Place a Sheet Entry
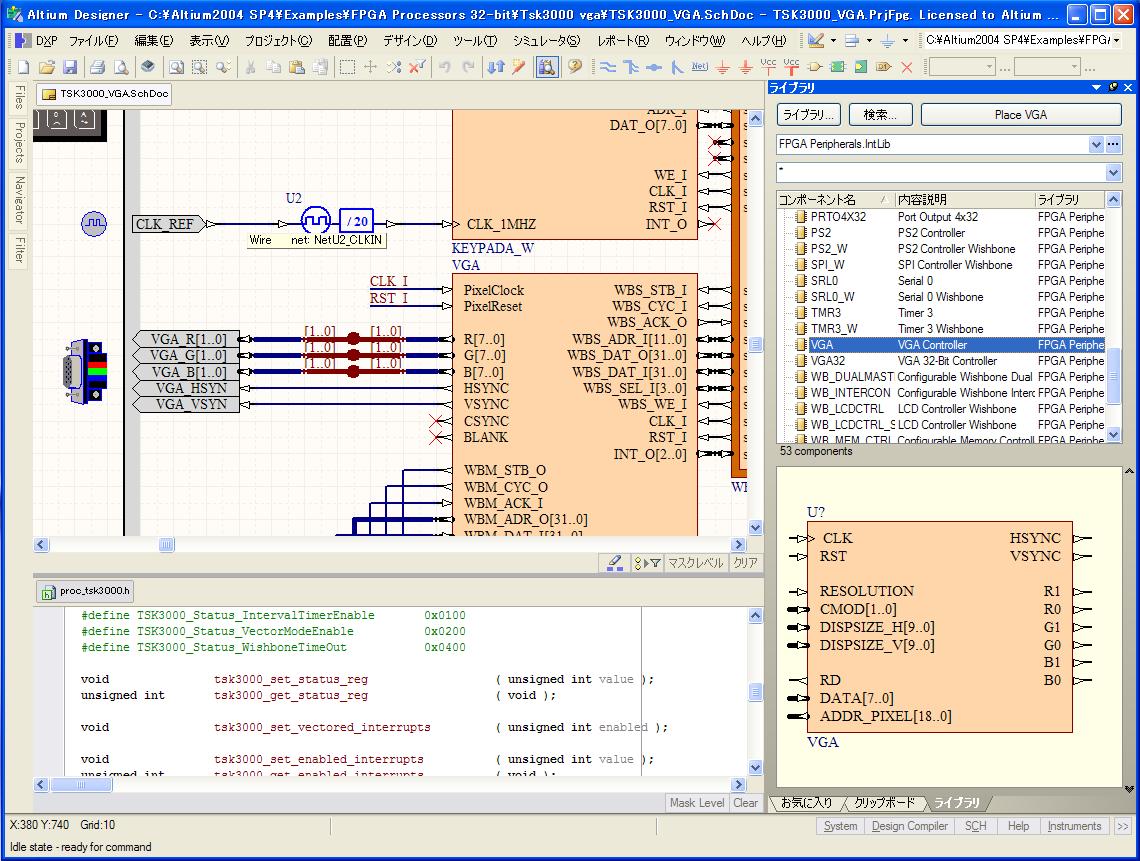 pyautogui.click(x=861, y=68)
